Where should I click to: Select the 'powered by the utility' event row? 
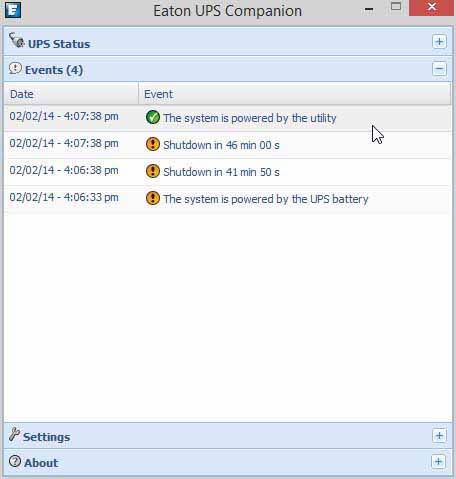point(228,118)
